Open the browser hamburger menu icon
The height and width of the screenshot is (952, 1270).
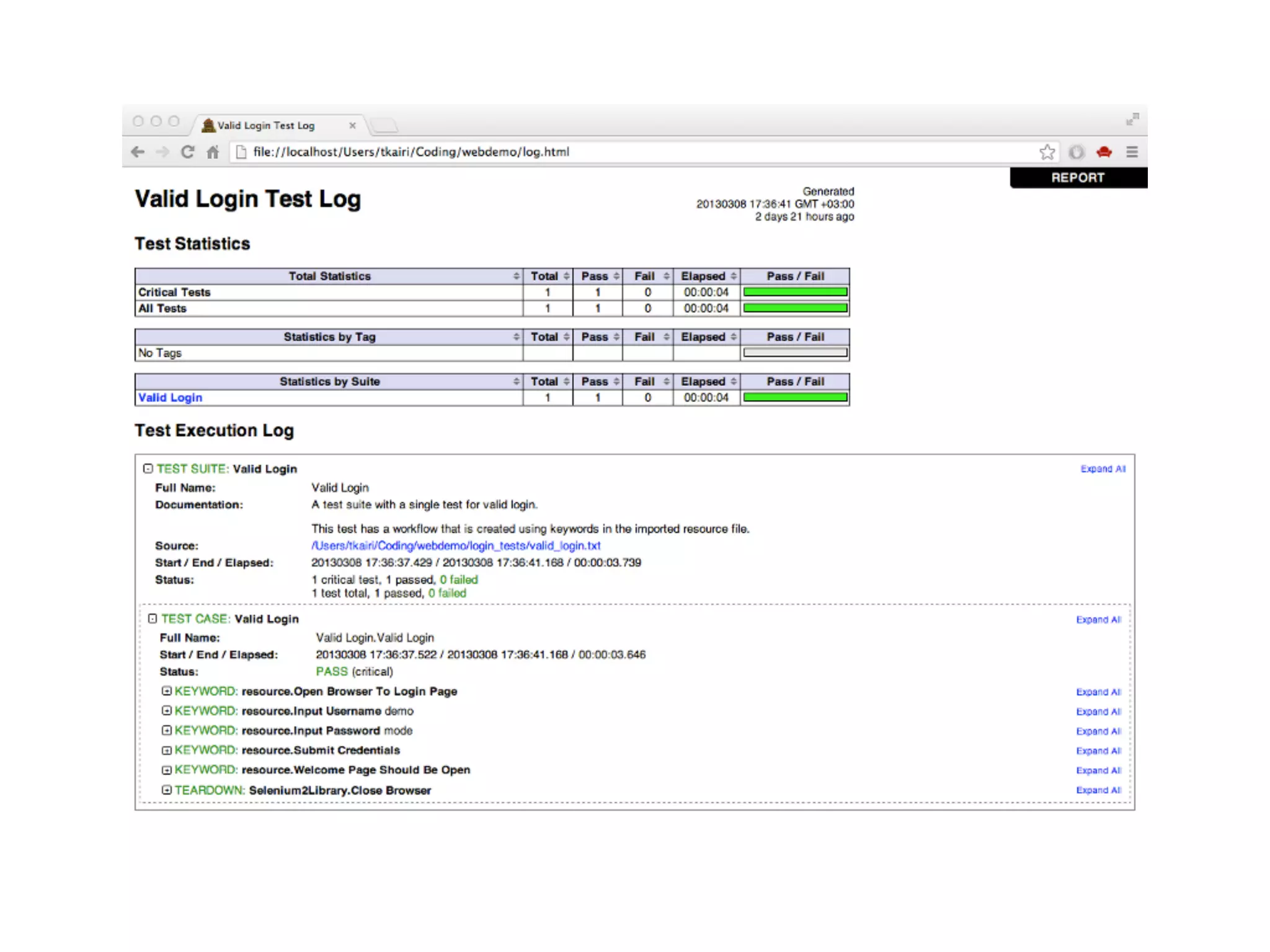[1132, 152]
